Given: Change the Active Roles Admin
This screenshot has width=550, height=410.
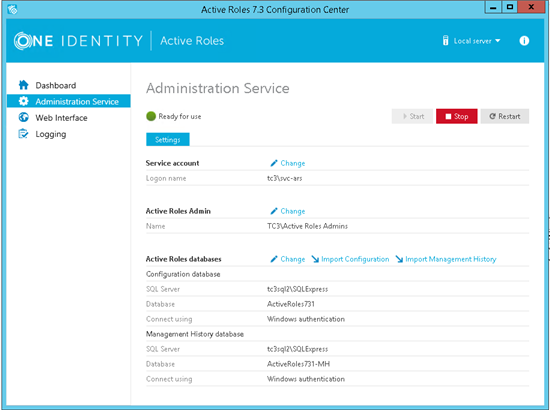Looking at the screenshot, I should point(292,211).
